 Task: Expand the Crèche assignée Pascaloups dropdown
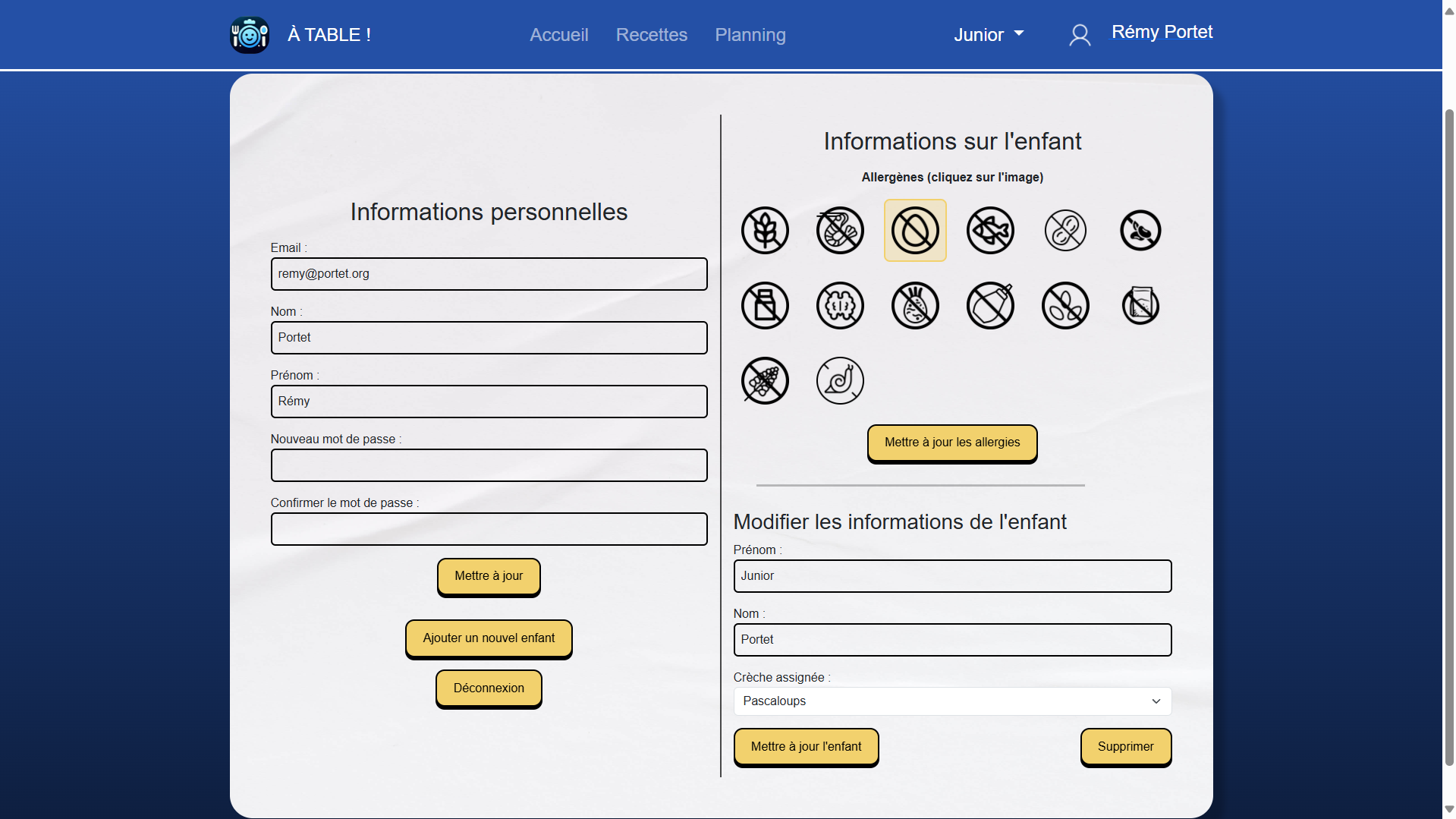tap(952, 701)
